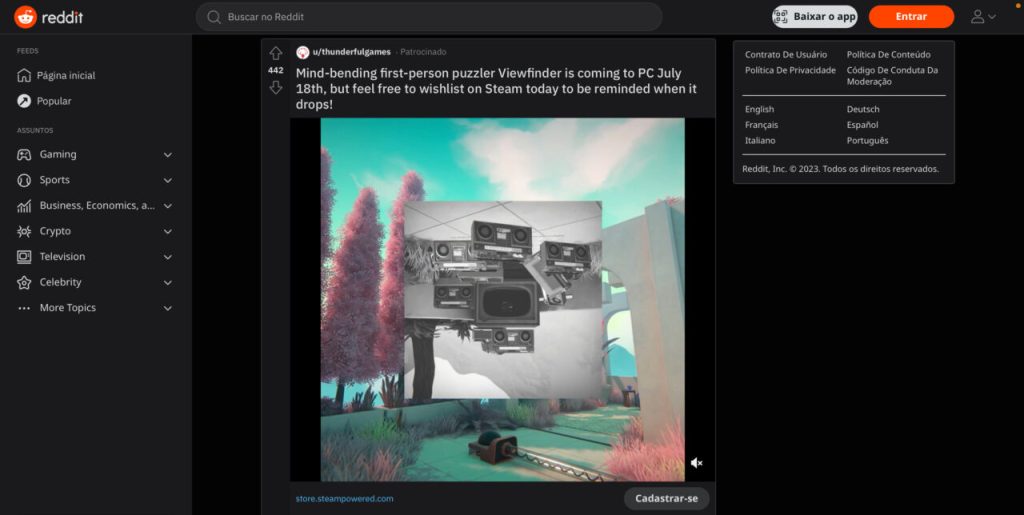
Task: Open the Popular feed
Action: pos(54,101)
